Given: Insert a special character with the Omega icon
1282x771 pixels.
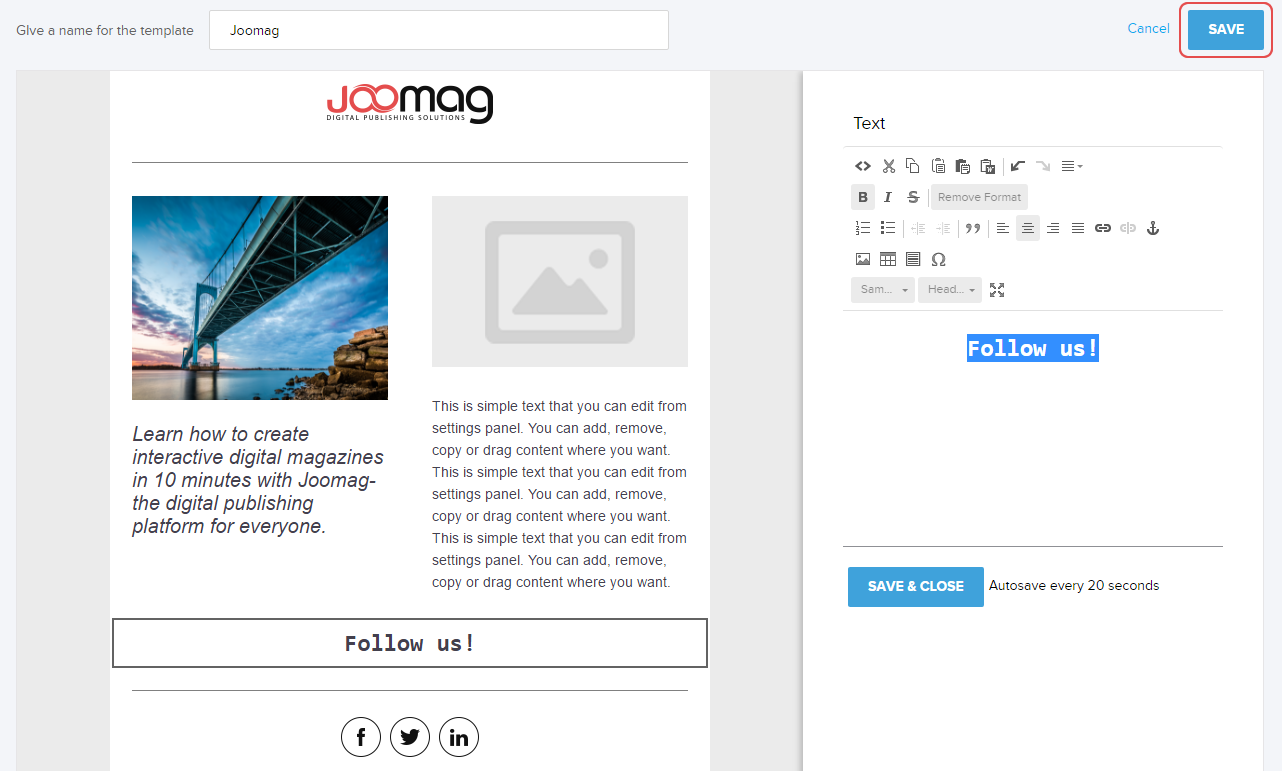Looking at the screenshot, I should pyautogui.click(x=938, y=259).
